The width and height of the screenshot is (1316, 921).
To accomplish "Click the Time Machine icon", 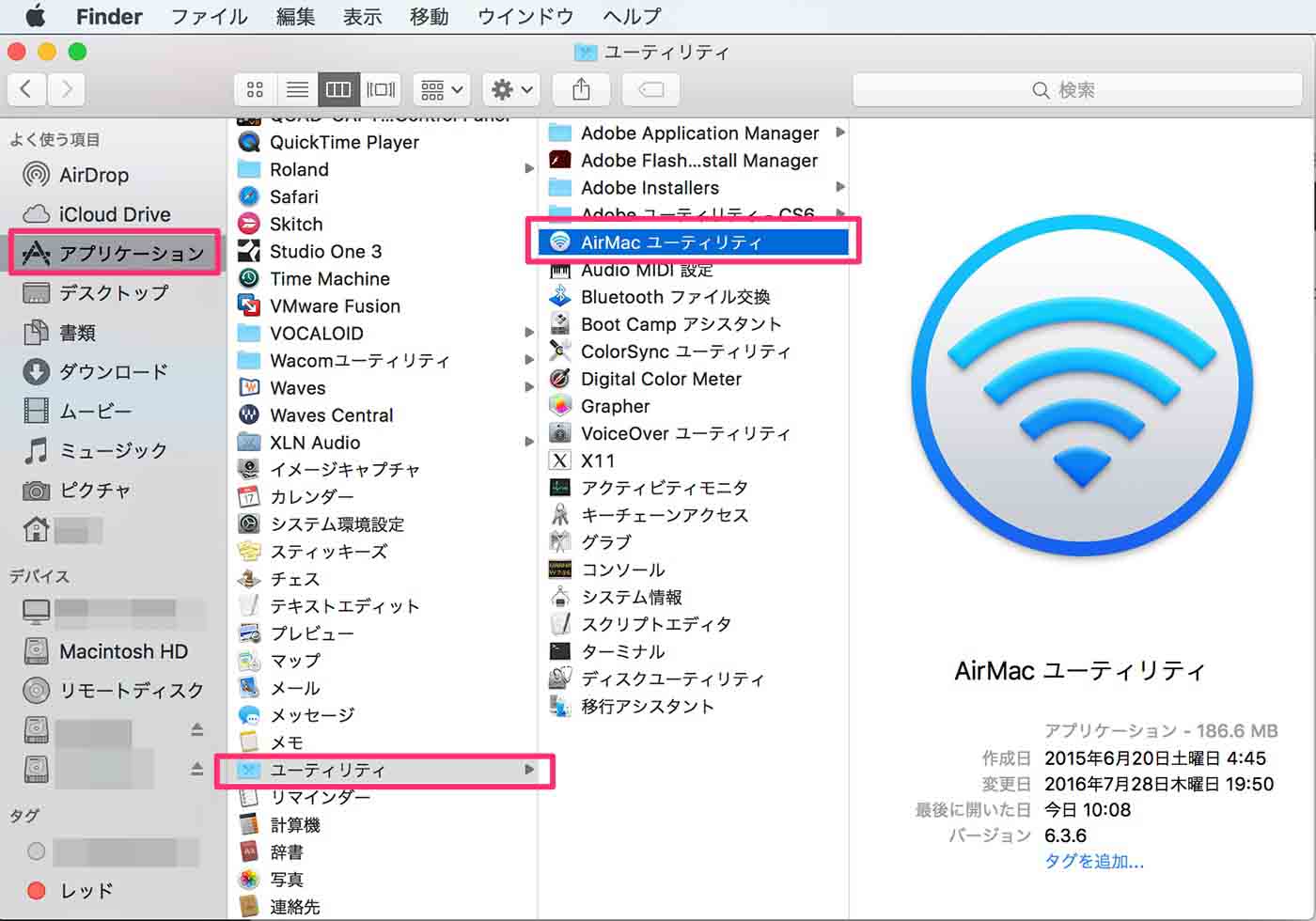I will coord(249,278).
